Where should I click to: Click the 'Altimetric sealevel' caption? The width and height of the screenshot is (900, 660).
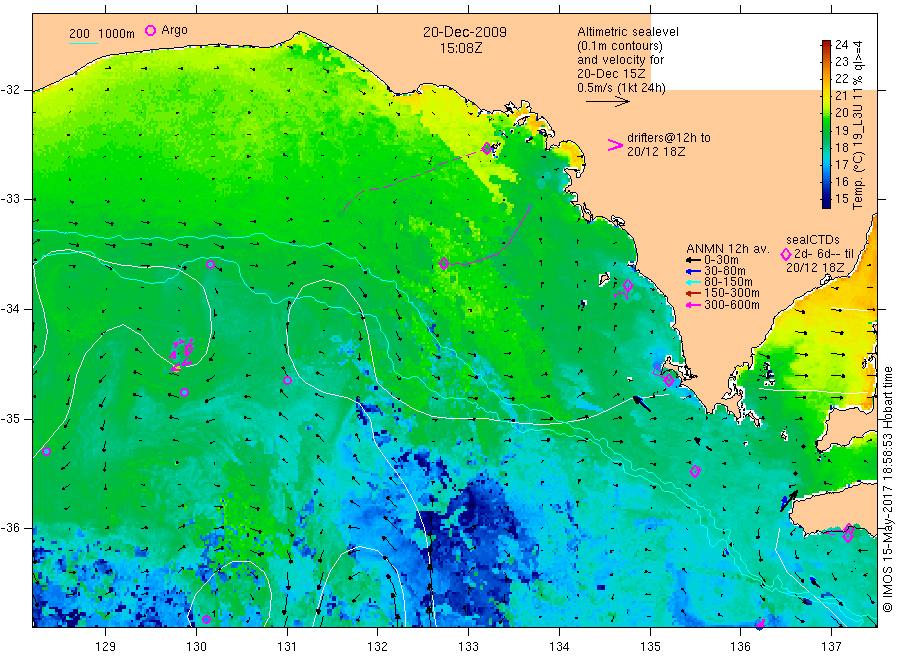[628, 32]
